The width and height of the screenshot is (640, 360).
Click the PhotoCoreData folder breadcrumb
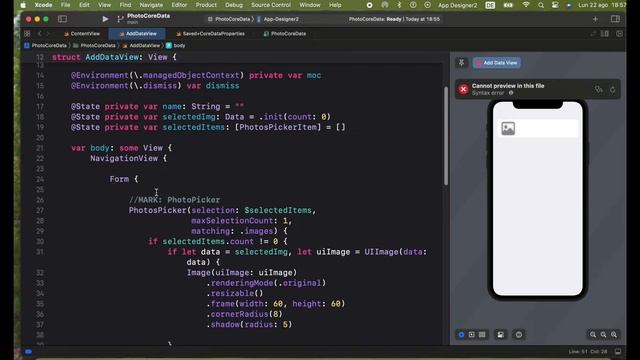point(95,45)
